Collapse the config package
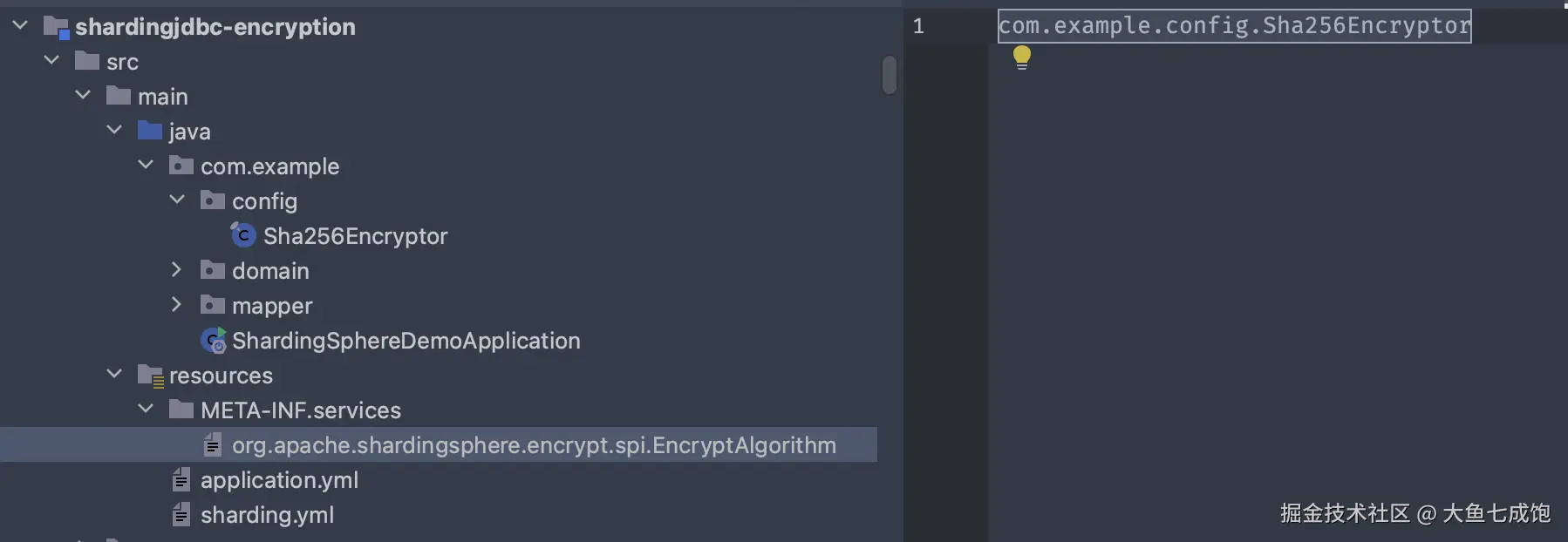This screenshot has width=1568, height=542. (x=176, y=200)
